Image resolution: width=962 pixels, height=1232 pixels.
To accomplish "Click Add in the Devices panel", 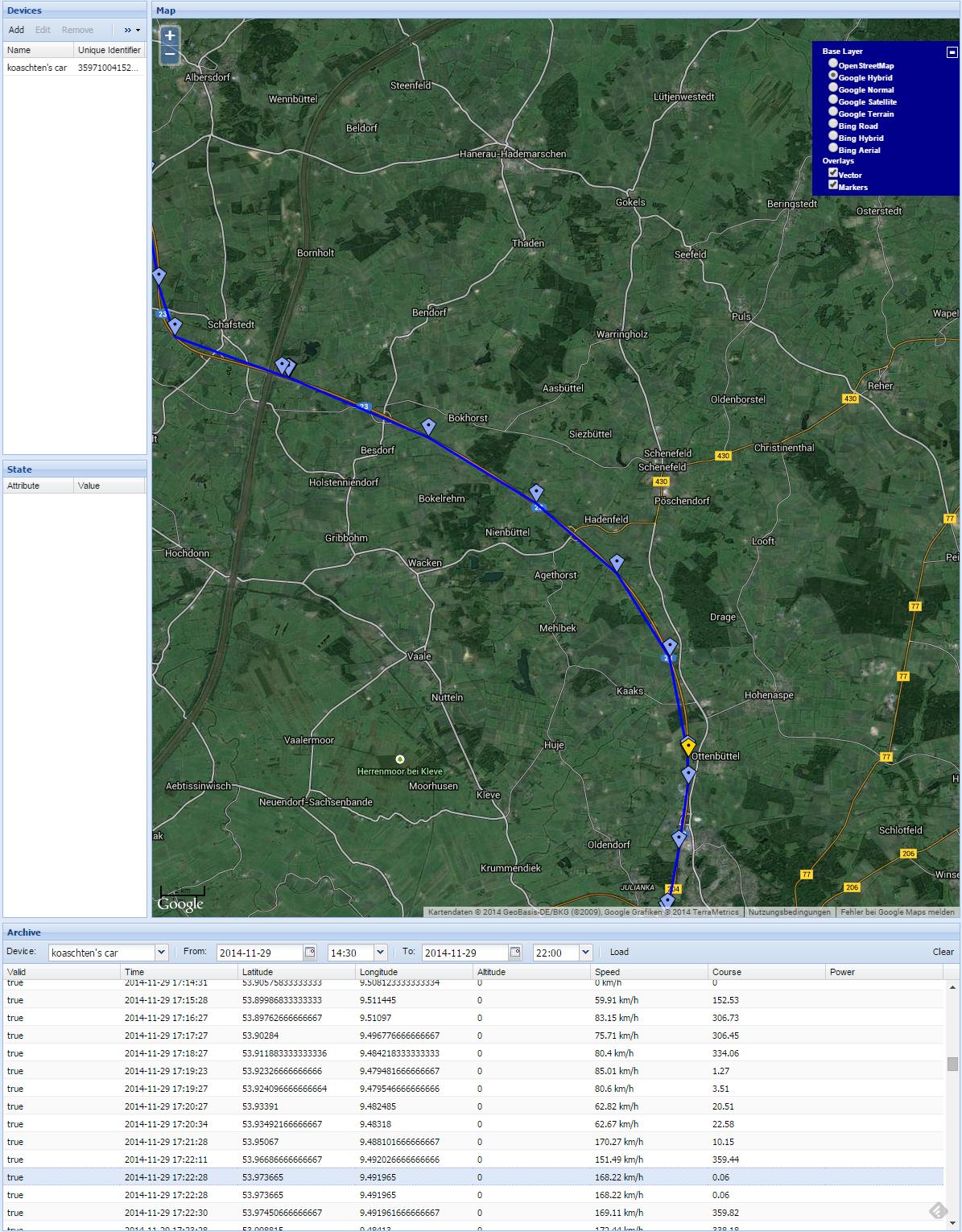I will [16, 30].
